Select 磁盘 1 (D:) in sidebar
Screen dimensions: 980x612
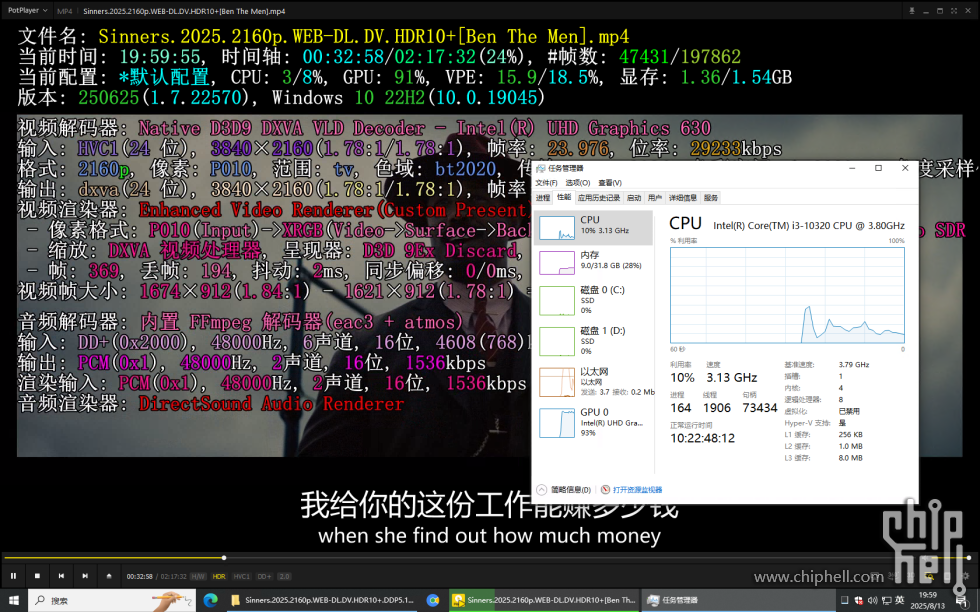coord(594,341)
